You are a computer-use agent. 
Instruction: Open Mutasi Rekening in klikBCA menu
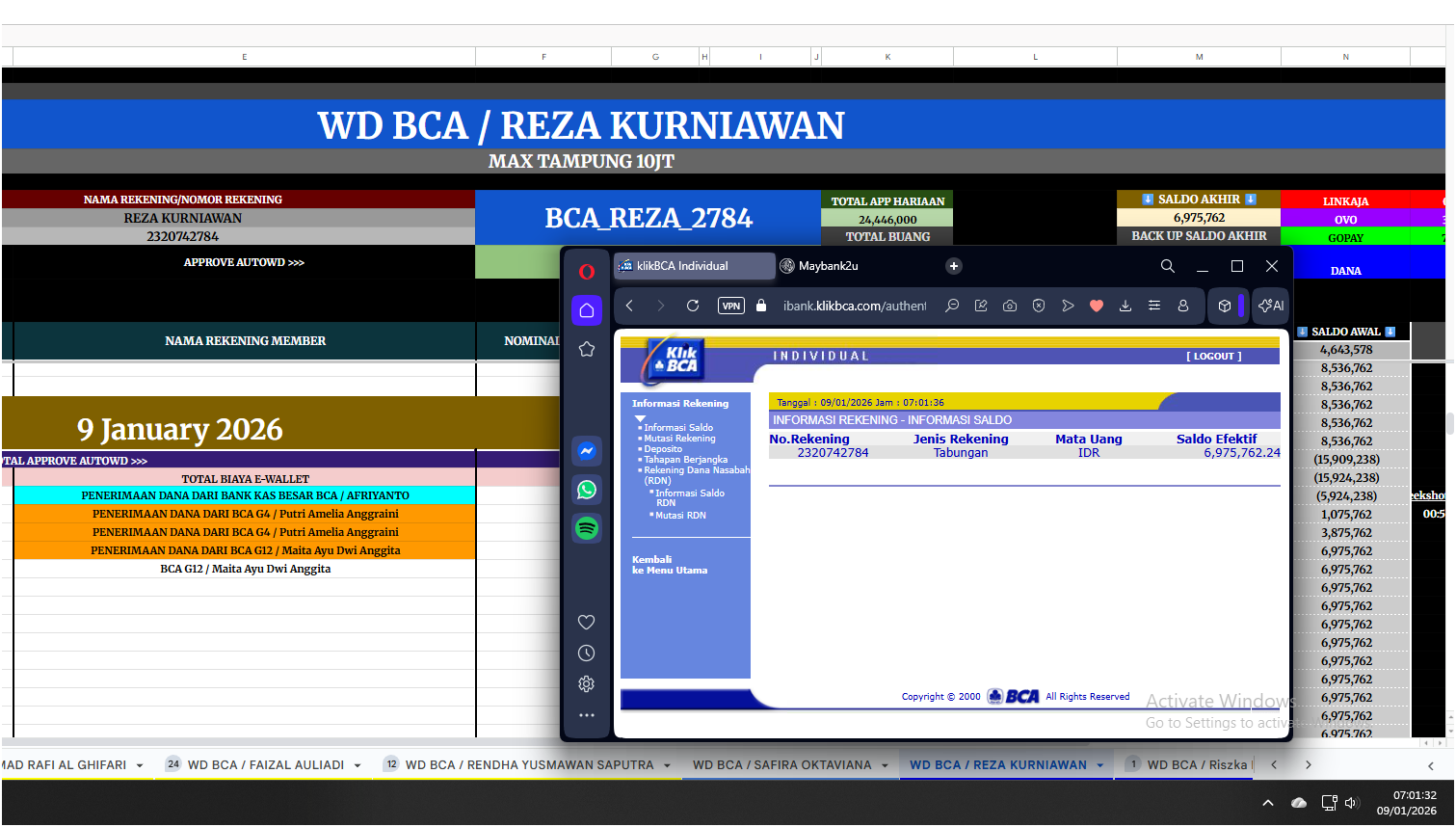(x=679, y=439)
